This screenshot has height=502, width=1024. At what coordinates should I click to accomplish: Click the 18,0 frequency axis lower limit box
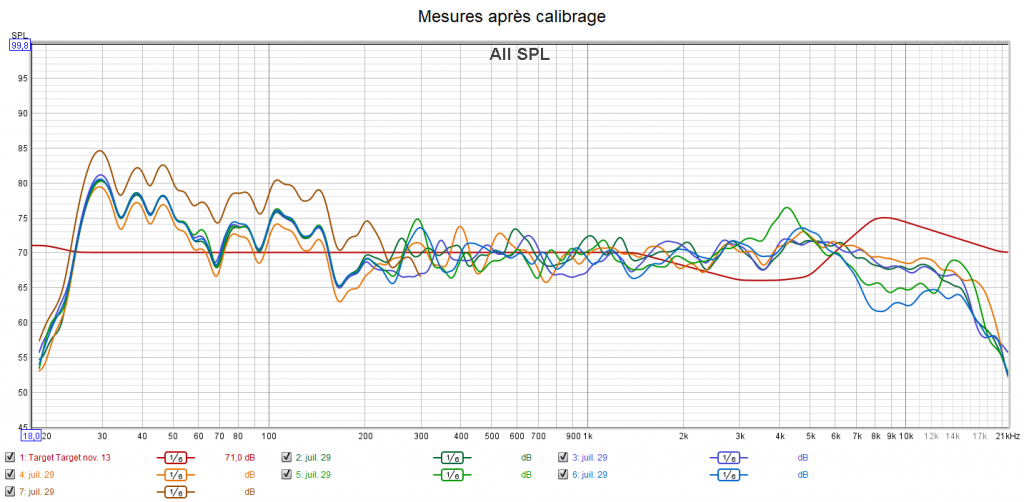[x=31, y=436]
